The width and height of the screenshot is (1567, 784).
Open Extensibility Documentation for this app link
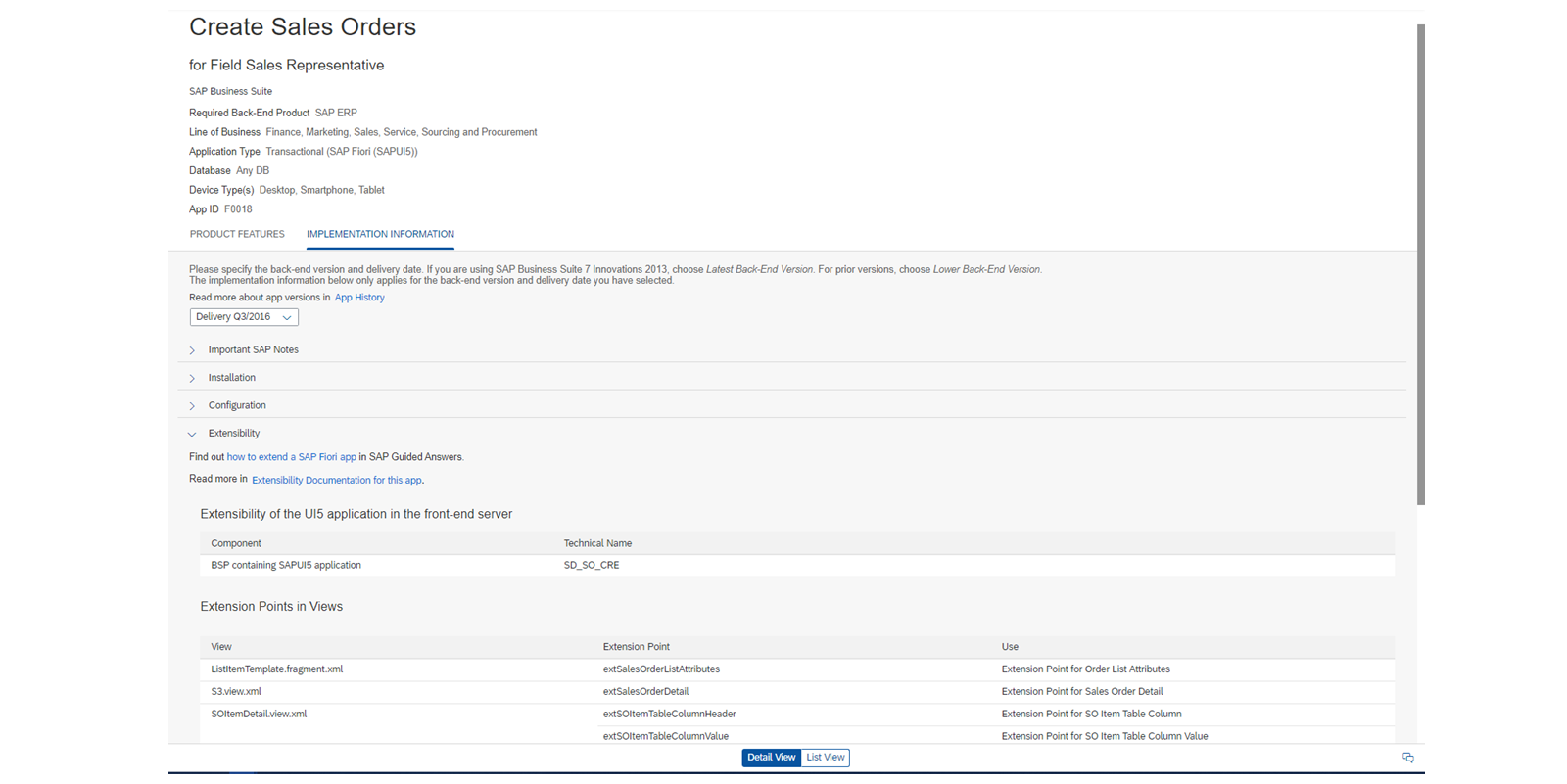click(337, 480)
